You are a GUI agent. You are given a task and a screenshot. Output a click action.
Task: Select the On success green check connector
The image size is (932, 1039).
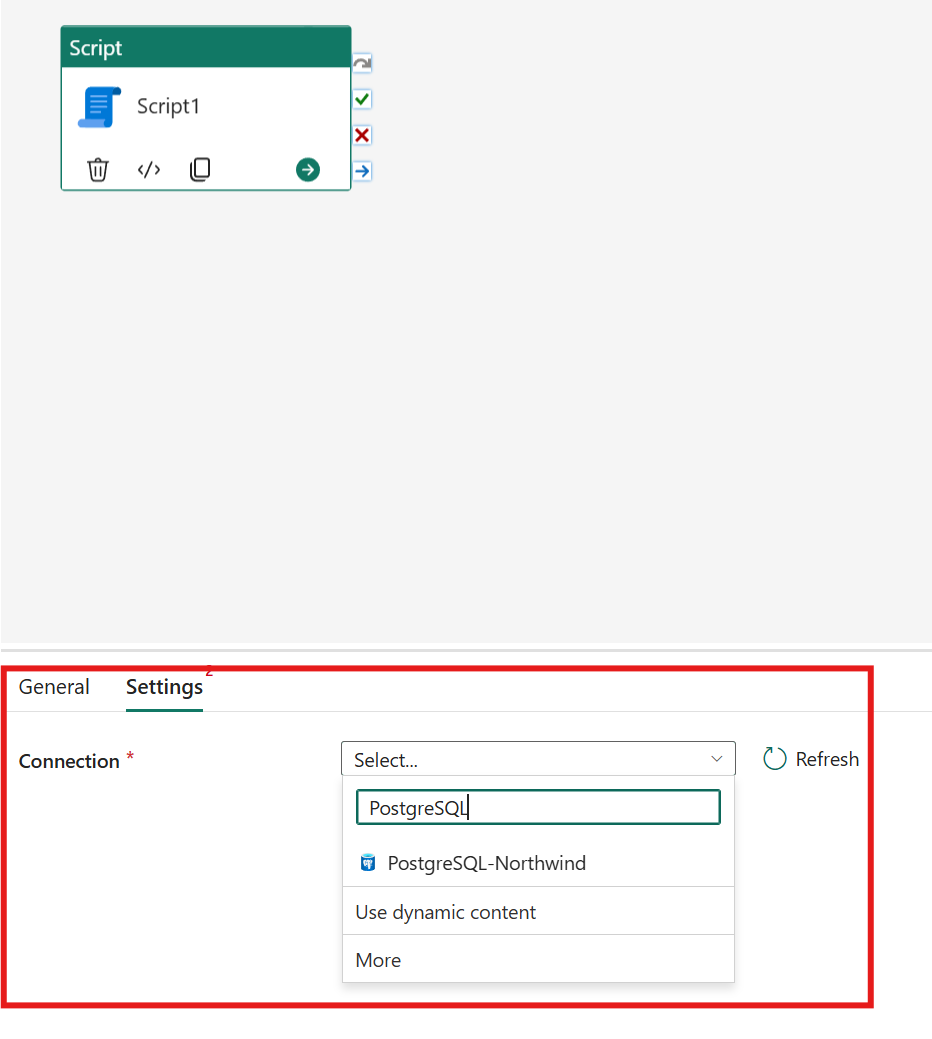(x=362, y=99)
